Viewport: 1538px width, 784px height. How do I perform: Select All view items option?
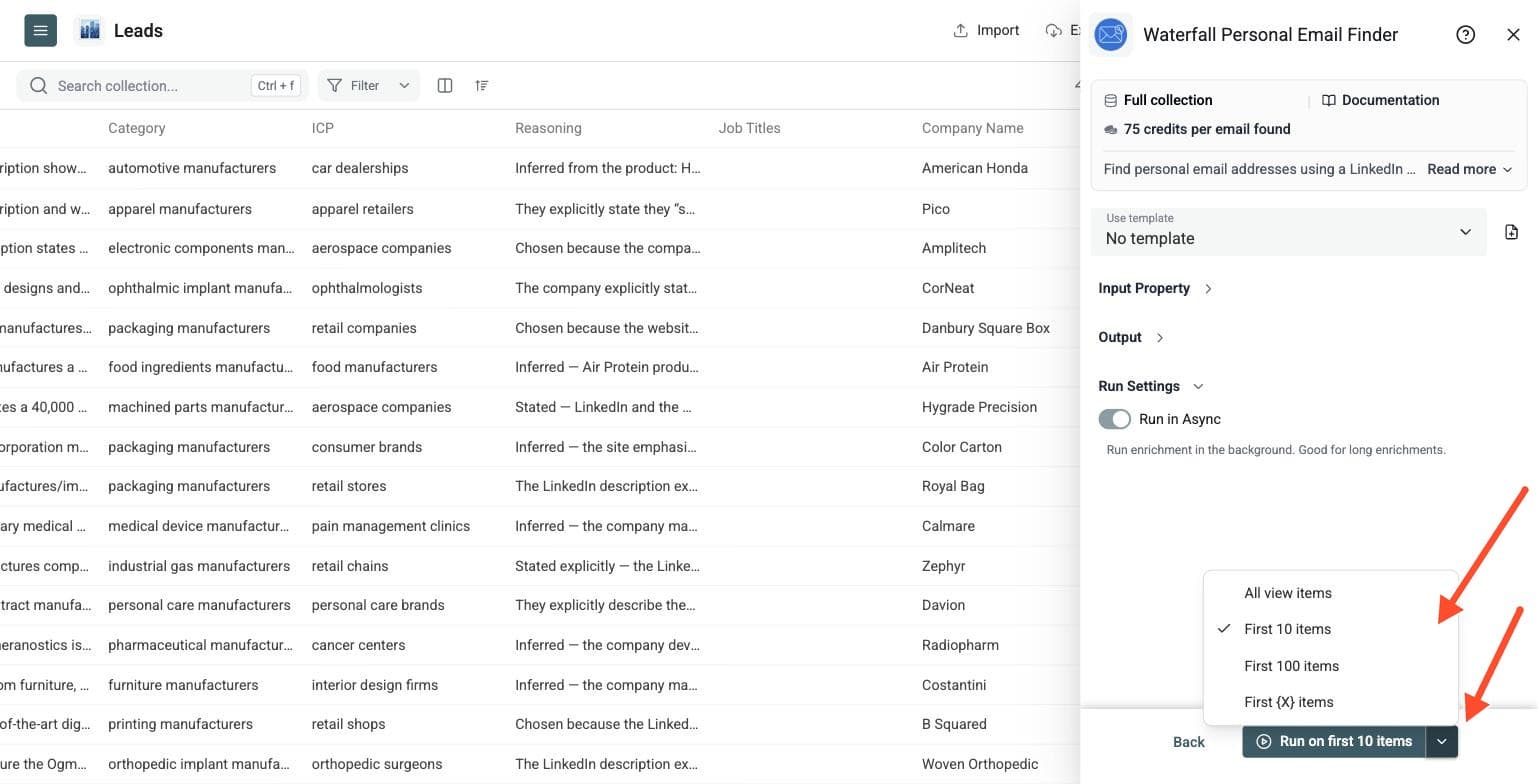click(1330, 593)
